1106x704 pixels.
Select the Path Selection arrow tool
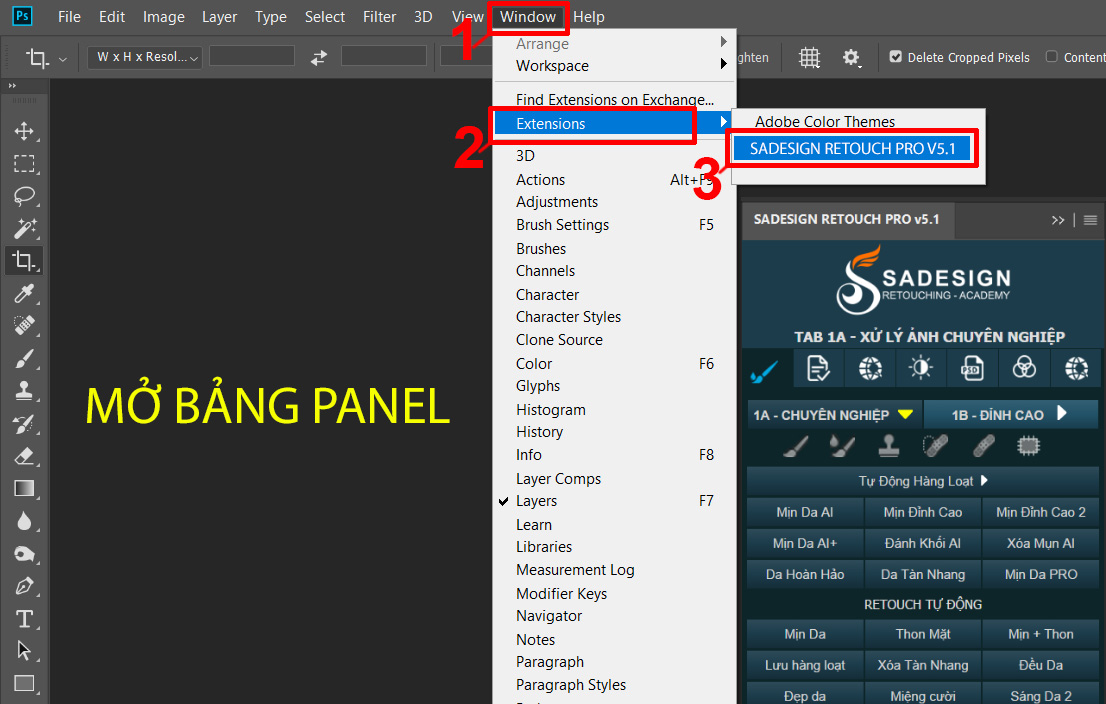click(24, 650)
